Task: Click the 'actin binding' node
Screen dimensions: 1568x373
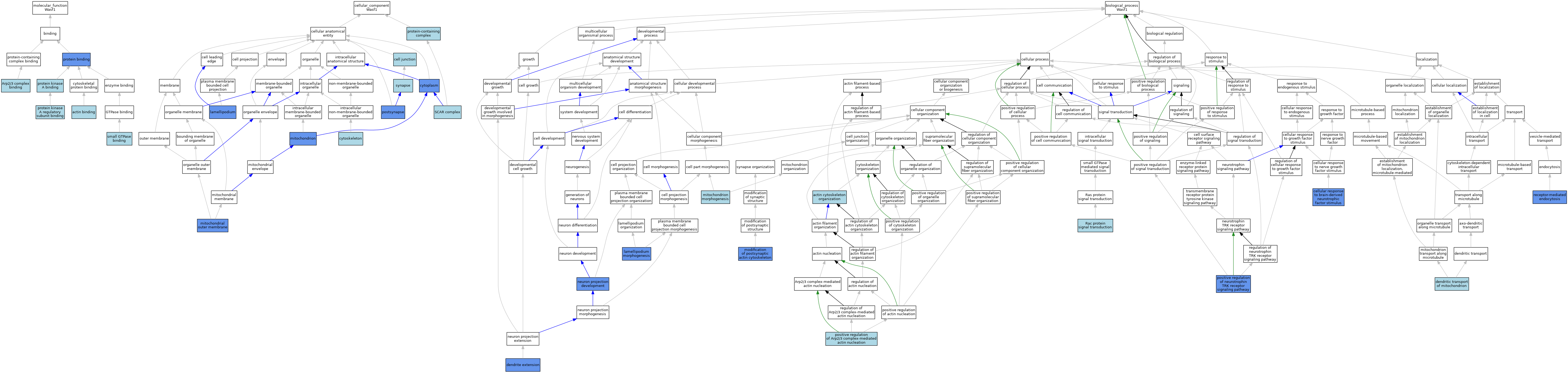Action: point(84,112)
